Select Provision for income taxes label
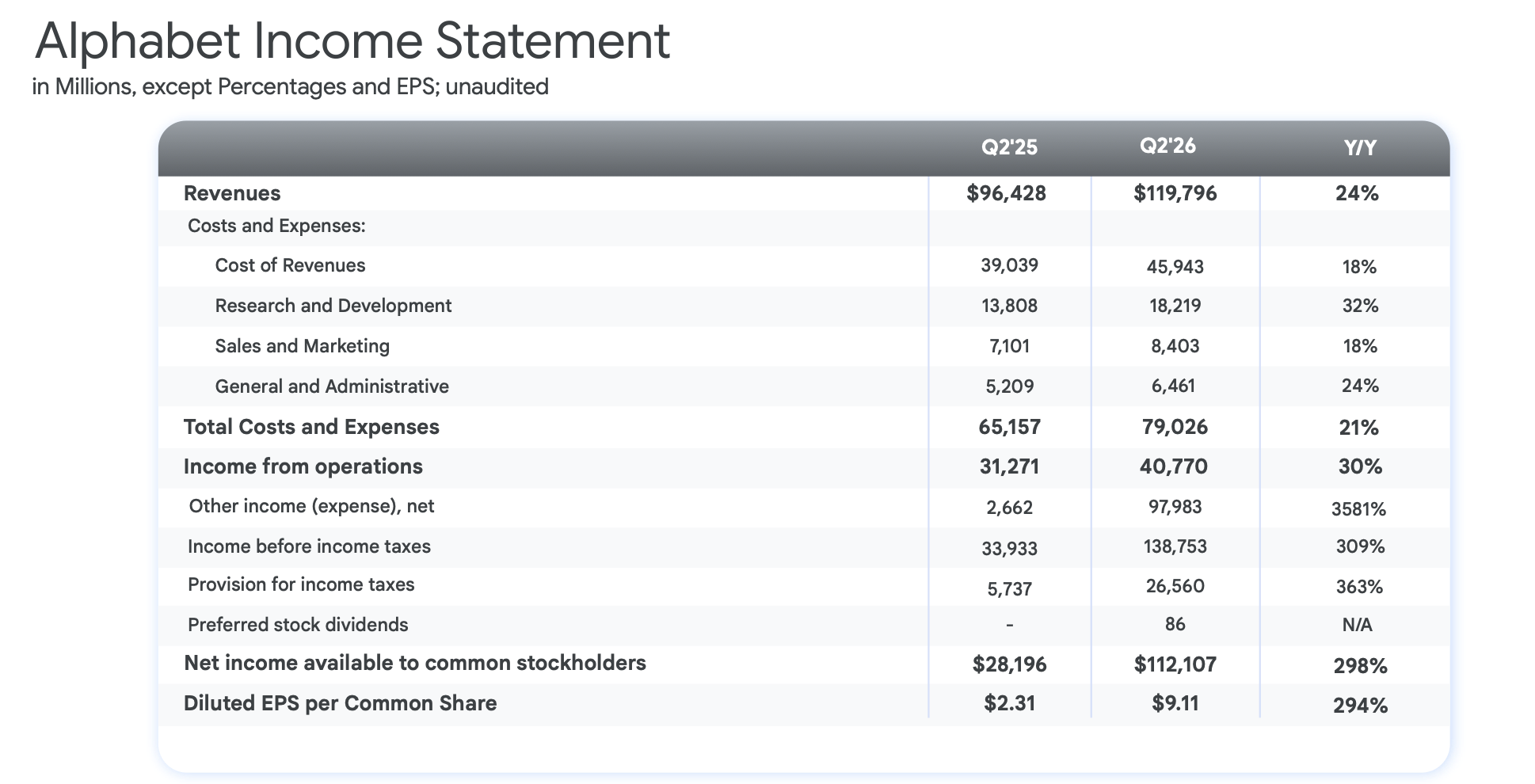 click(301, 584)
